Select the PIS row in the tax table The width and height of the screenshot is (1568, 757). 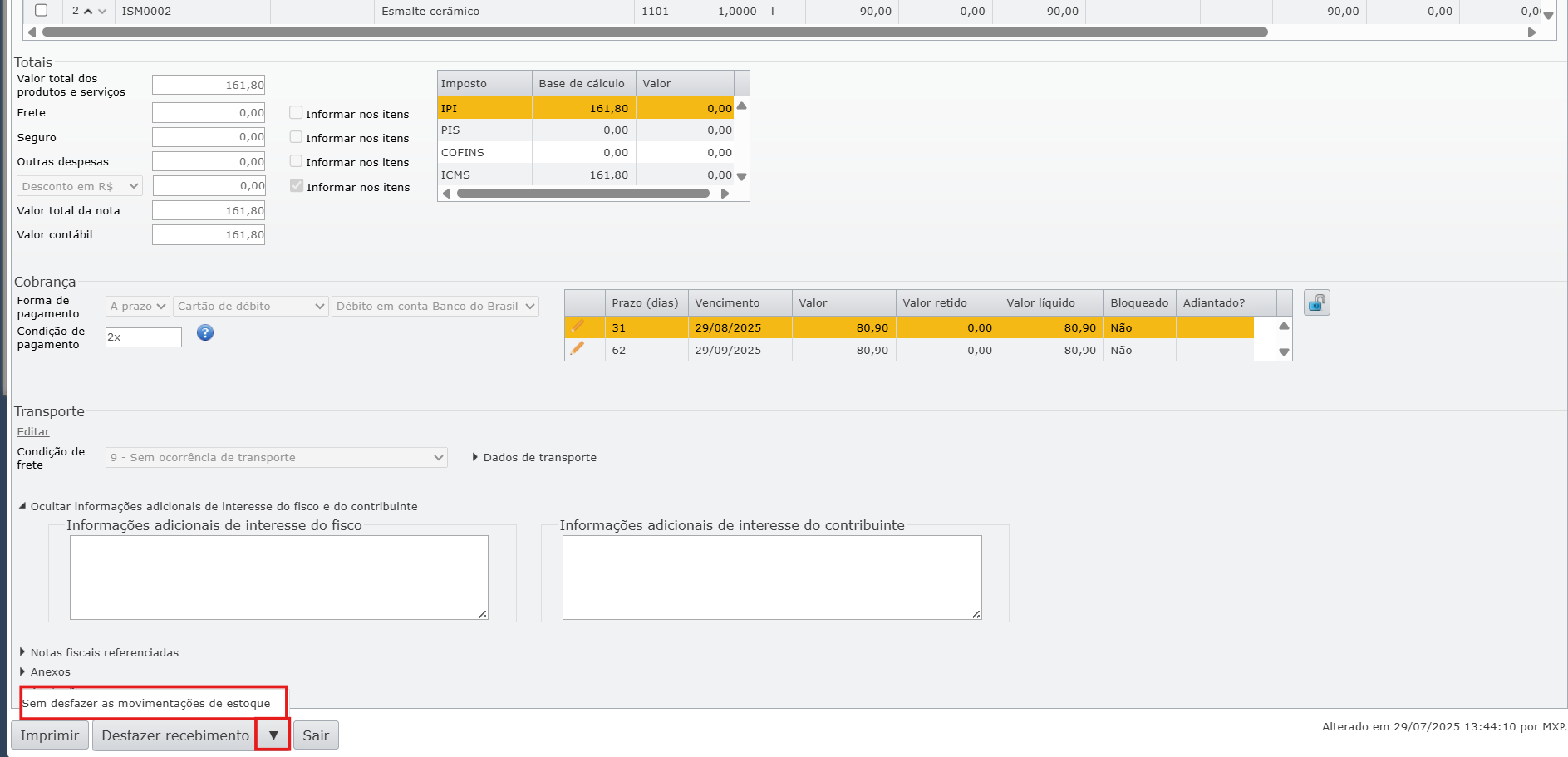pyautogui.click(x=586, y=130)
